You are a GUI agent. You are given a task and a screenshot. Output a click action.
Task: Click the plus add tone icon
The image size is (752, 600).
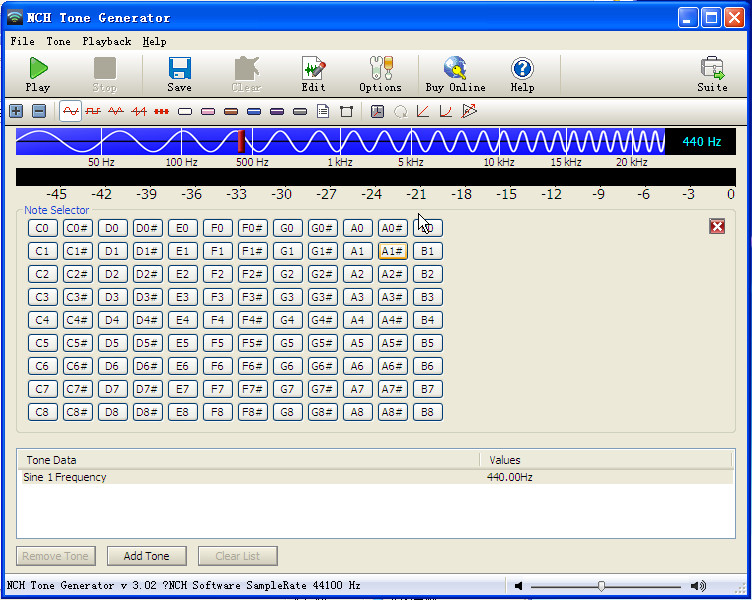(16, 111)
